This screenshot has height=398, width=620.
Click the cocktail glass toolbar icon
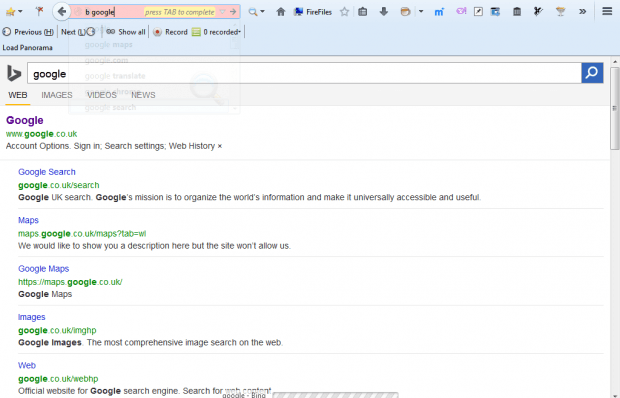pyautogui.click(x=560, y=12)
